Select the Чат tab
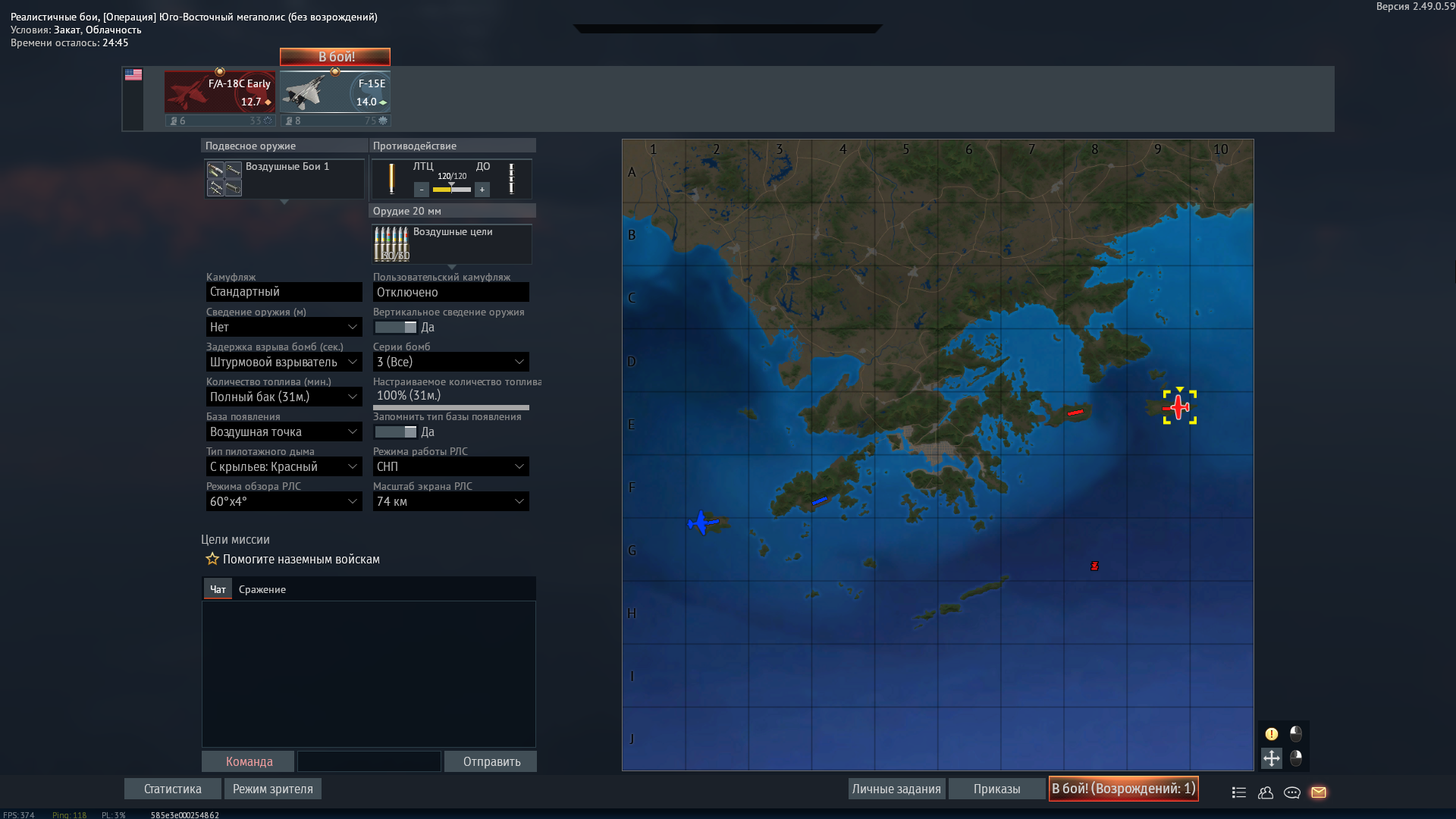1456x819 pixels. [218, 590]
